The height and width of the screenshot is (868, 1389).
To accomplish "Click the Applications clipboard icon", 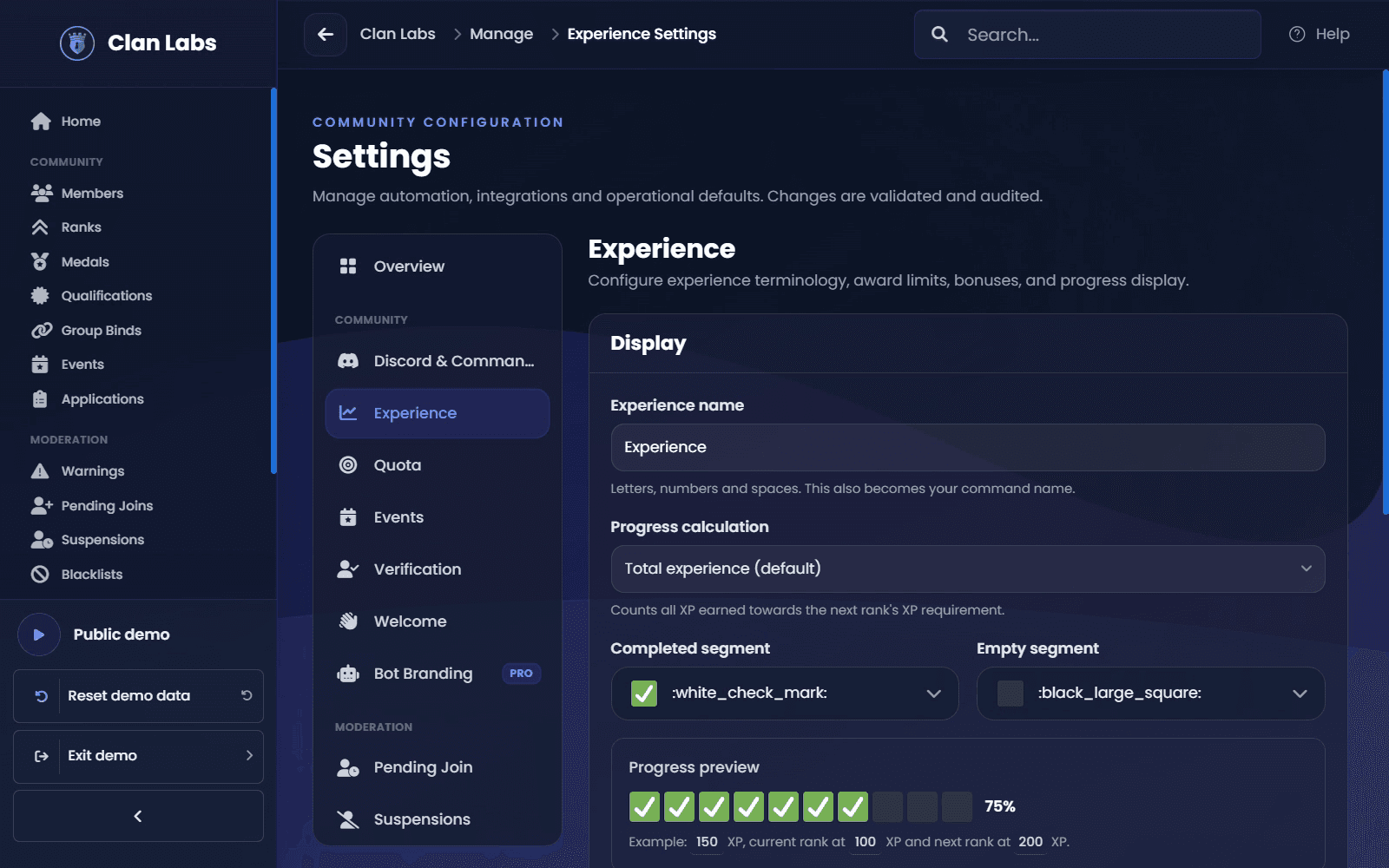I will (40, 399).
